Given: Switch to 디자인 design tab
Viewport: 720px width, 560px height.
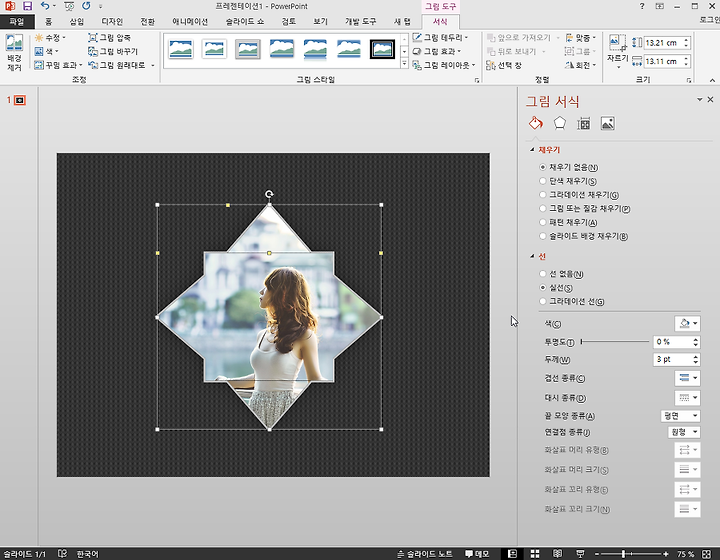Looking at the screenshot, I should click(x=112, y=22).
